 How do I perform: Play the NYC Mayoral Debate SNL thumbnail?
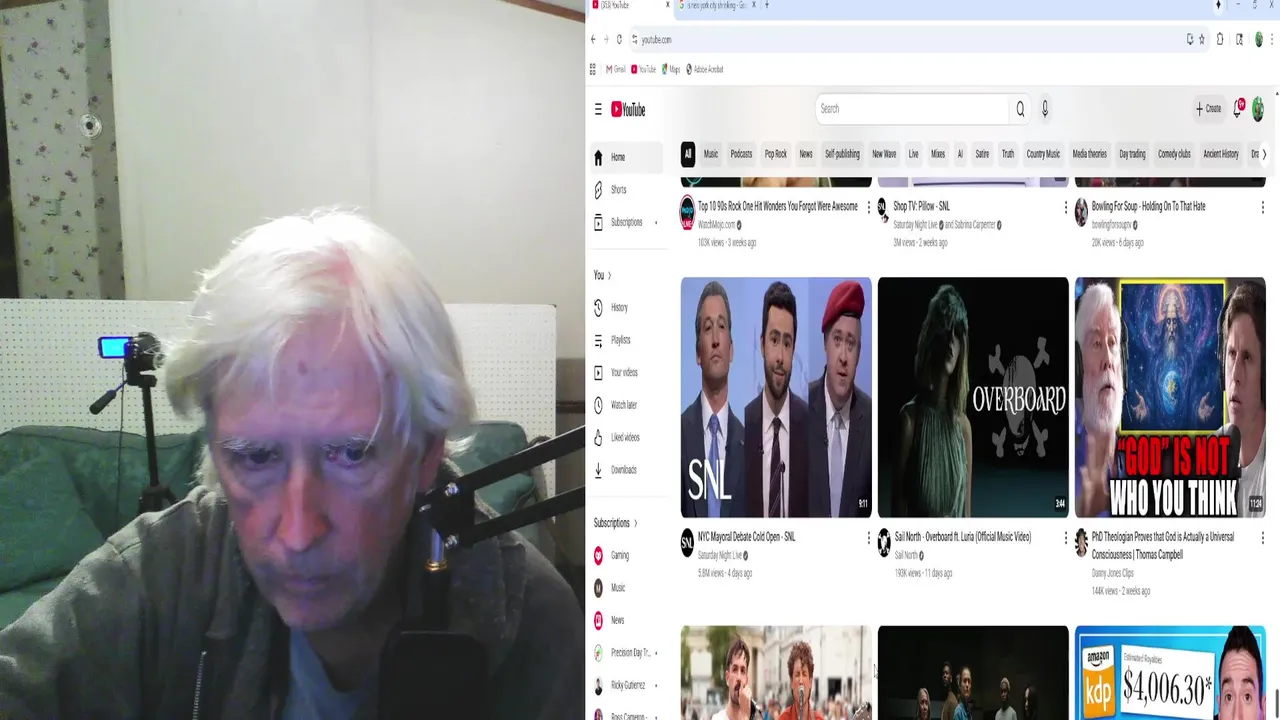point(776,397)
